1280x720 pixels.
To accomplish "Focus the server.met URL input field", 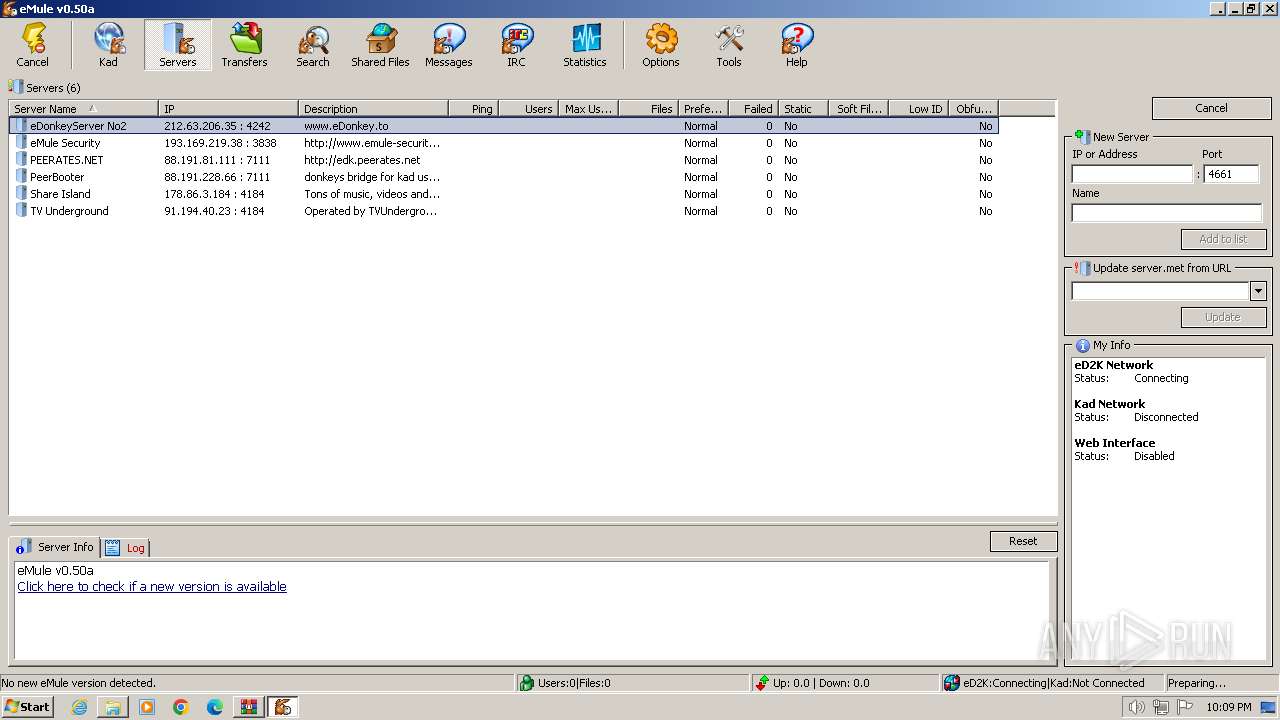I will [x=1160, y=291].
